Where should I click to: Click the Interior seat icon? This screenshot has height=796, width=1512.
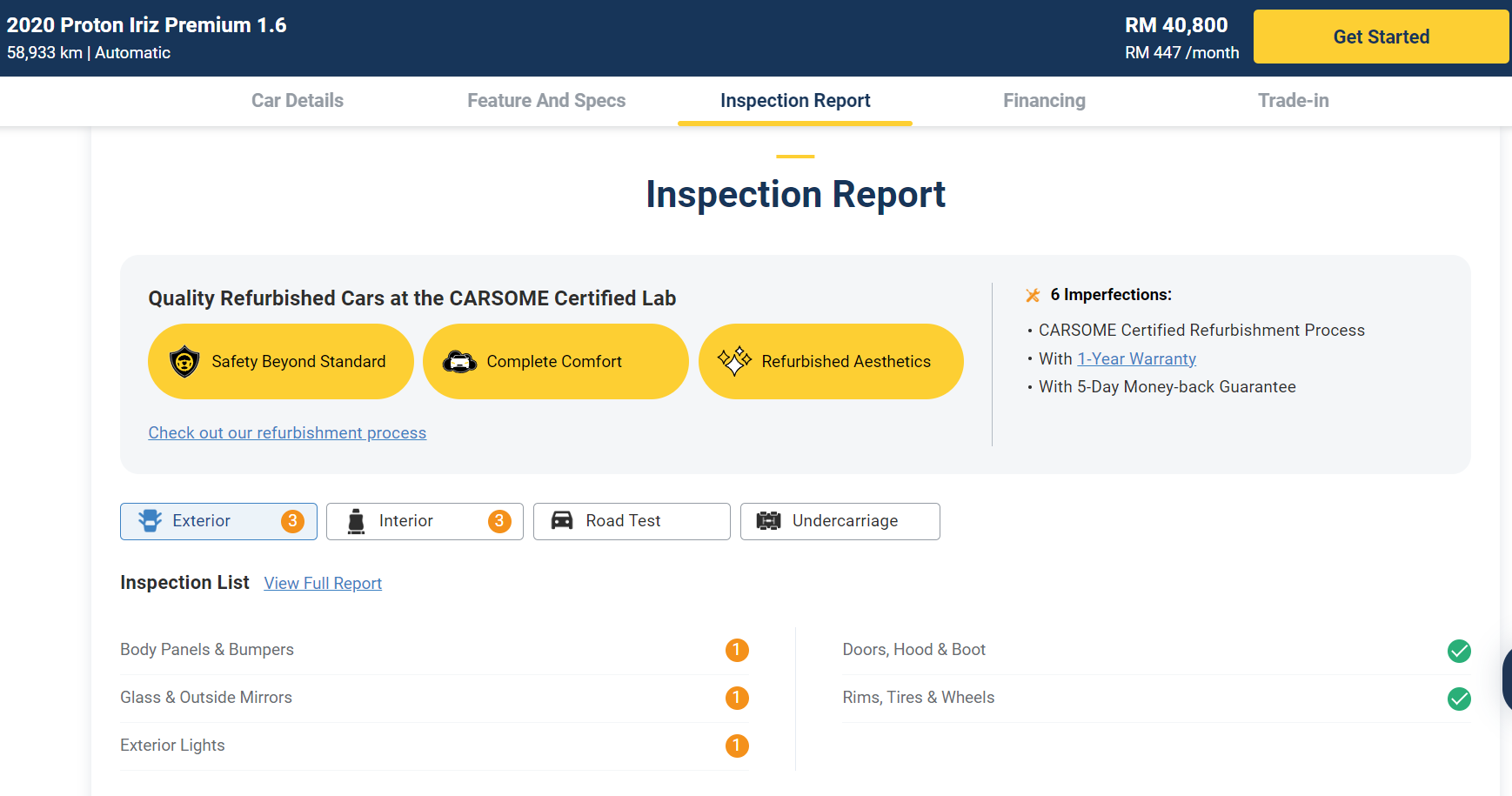point(356,521)
